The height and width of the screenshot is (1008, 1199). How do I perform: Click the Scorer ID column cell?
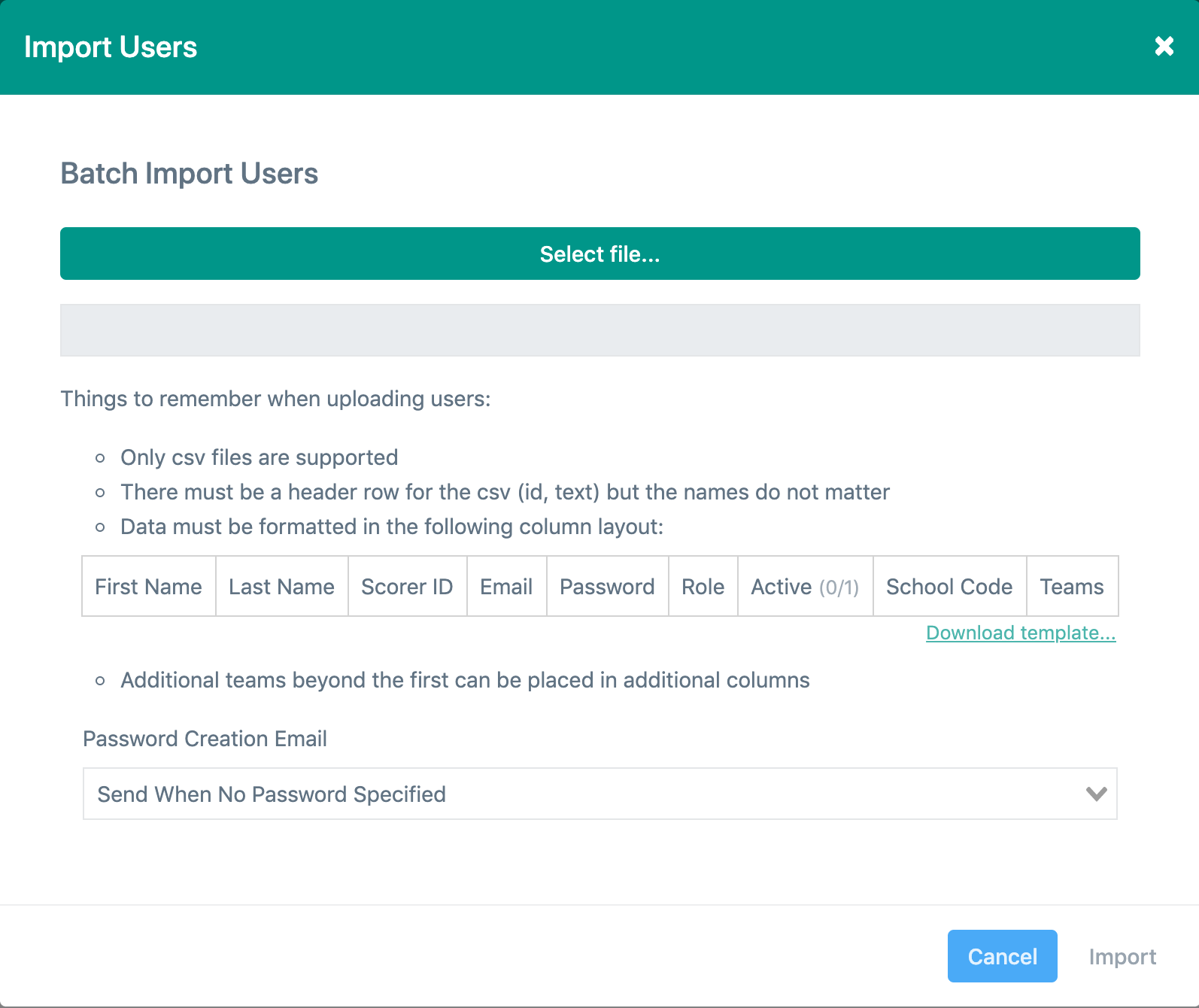tap(407, 587)
